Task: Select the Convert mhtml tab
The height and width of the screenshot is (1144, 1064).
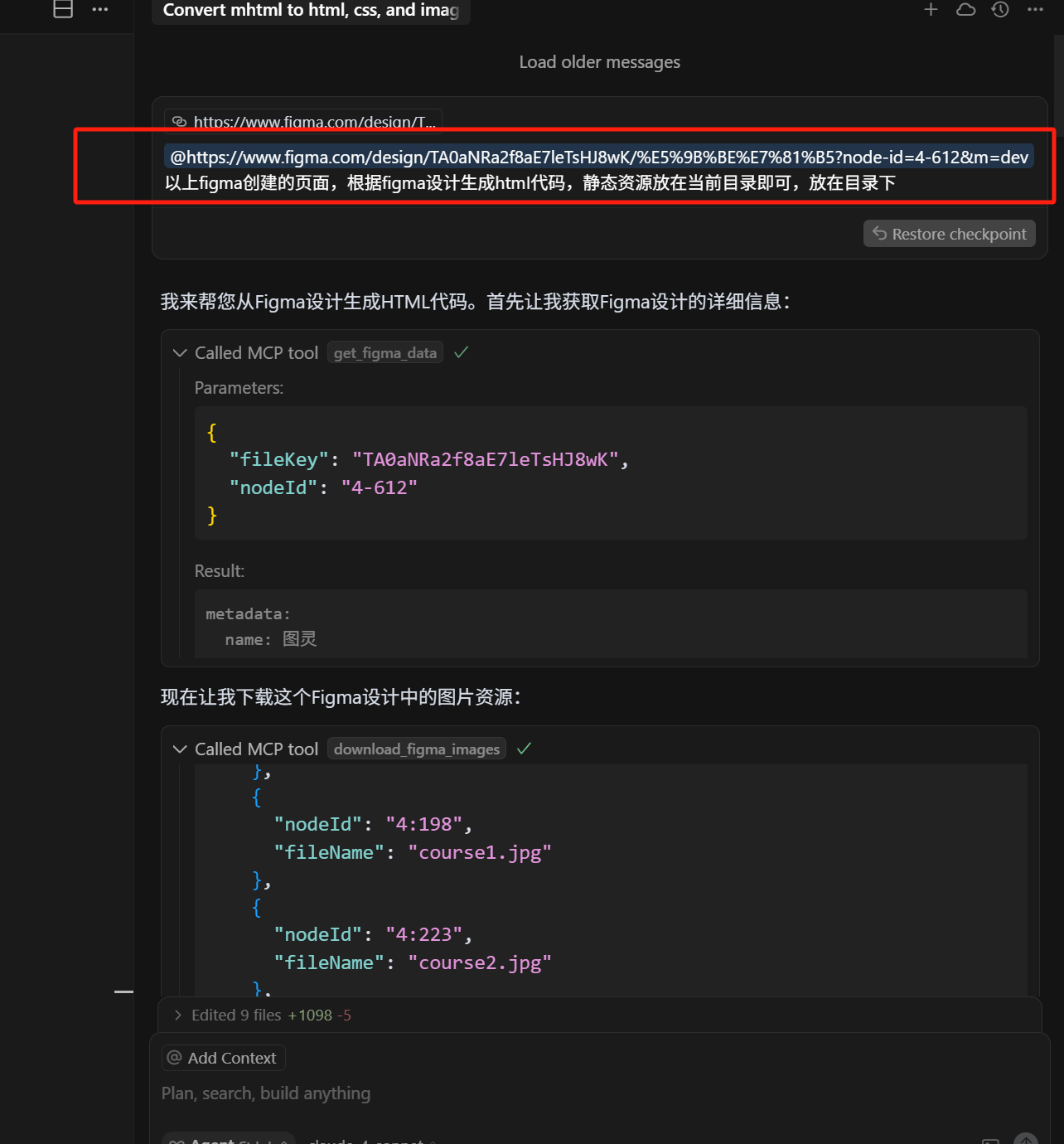Action: coord(310,10)
